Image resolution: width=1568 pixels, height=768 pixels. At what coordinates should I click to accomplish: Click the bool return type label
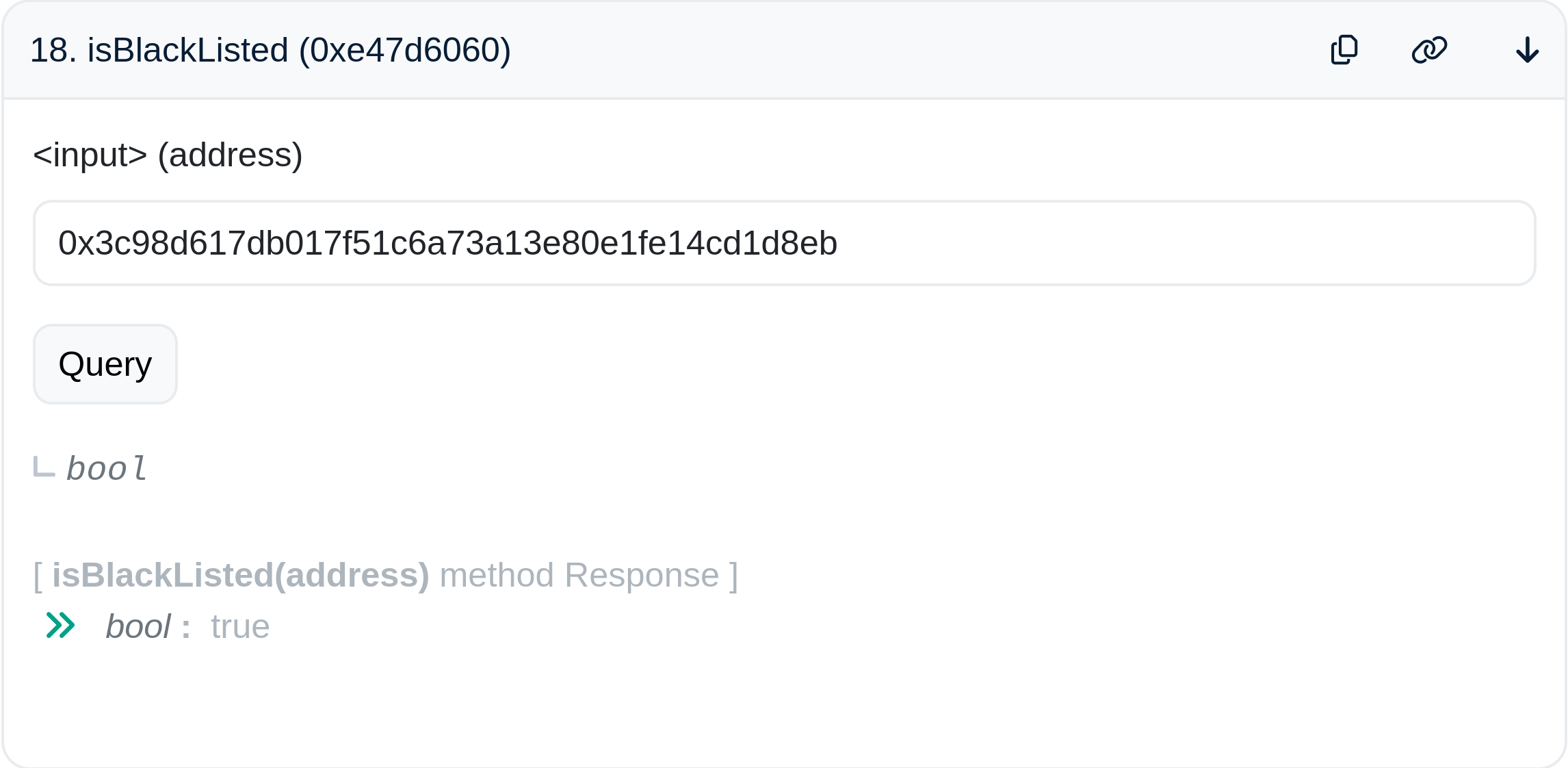coord(105,468)
